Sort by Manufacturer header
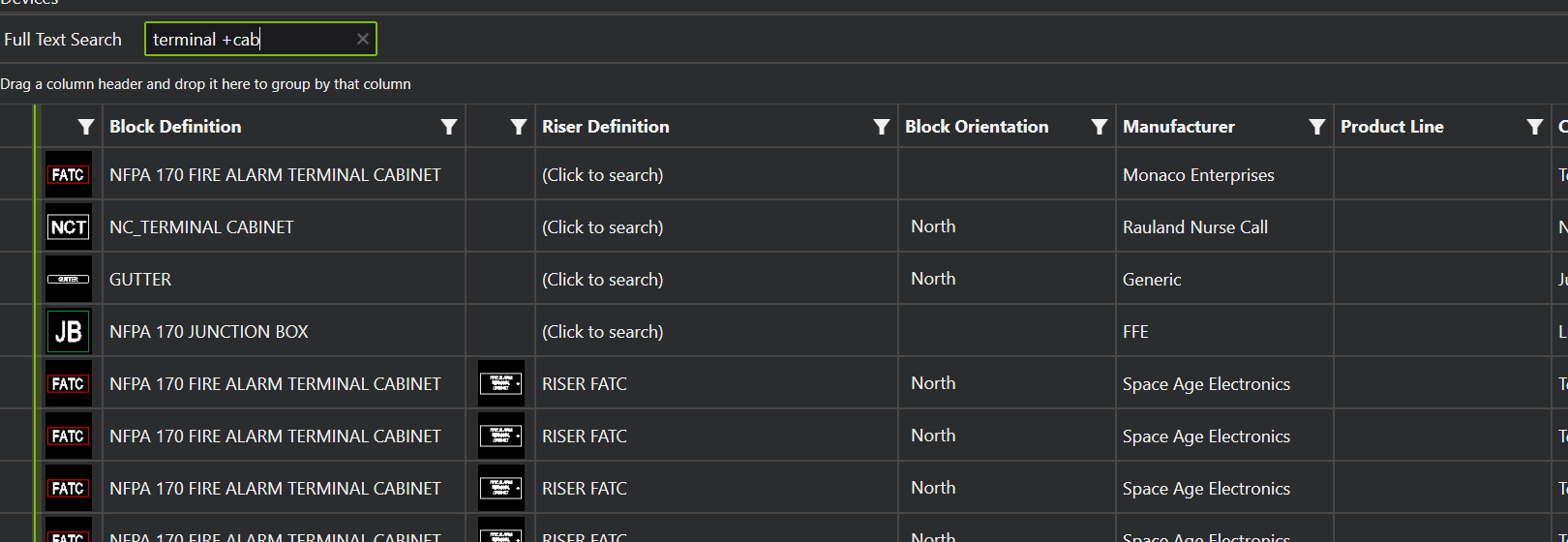This screenshot has height=542, width=1568. click(1179, 127)
